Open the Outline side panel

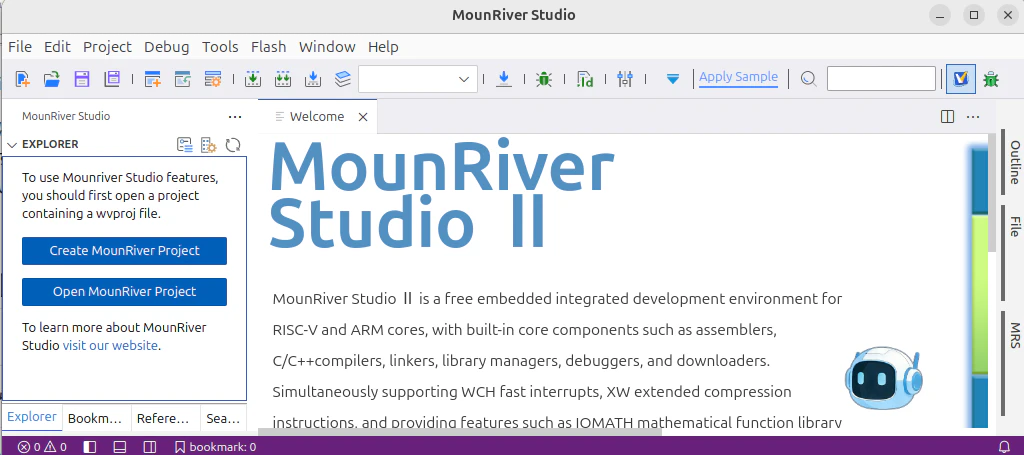point(1014,162)
